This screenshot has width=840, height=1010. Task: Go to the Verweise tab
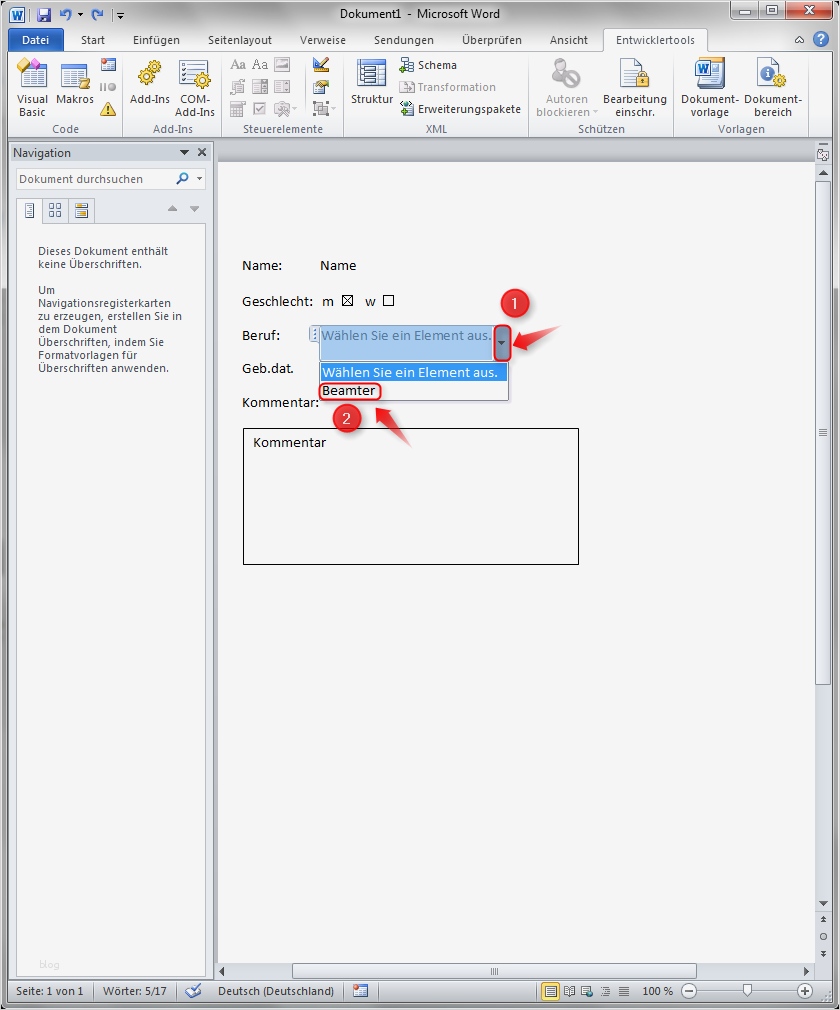(323, 40)
